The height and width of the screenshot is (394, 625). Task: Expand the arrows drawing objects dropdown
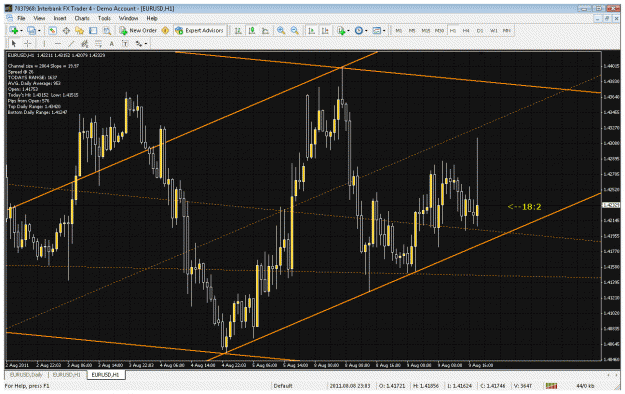[x=146, y=44]
